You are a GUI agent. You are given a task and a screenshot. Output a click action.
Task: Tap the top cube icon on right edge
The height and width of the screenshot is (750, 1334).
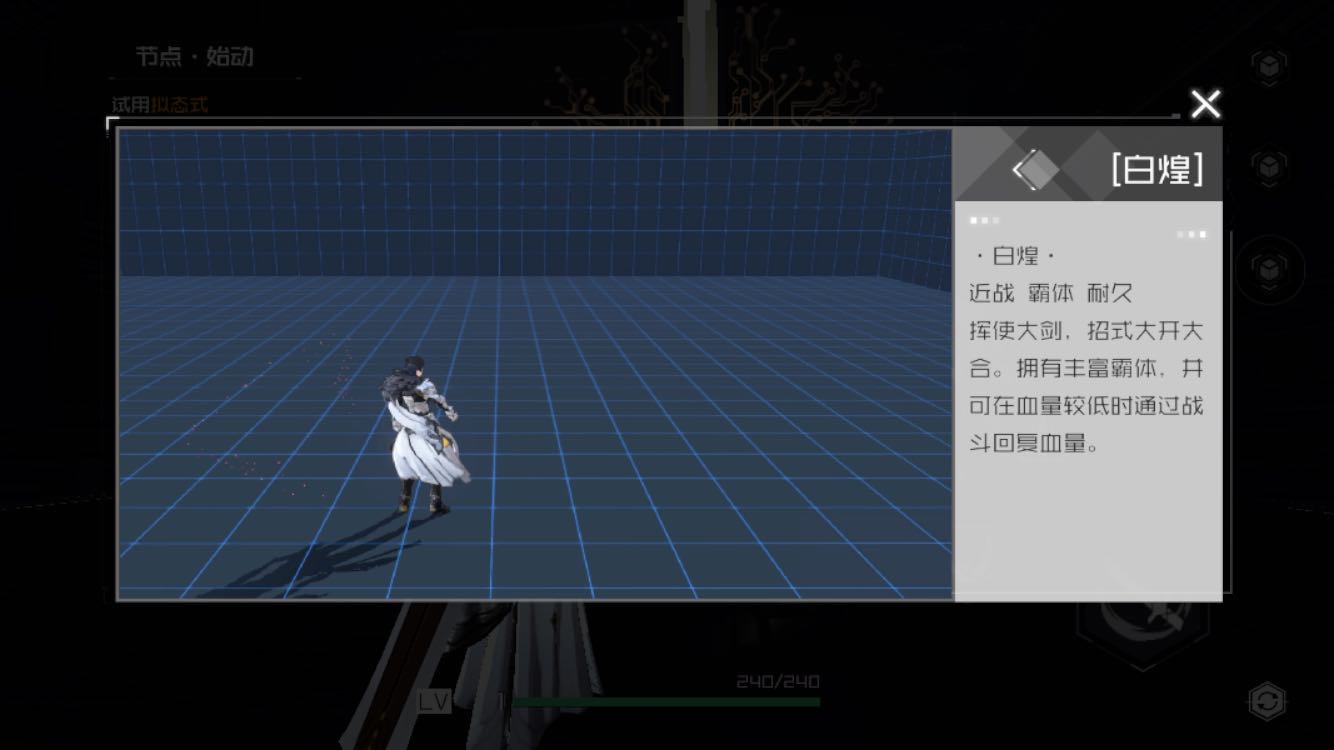click(1268, 65)
